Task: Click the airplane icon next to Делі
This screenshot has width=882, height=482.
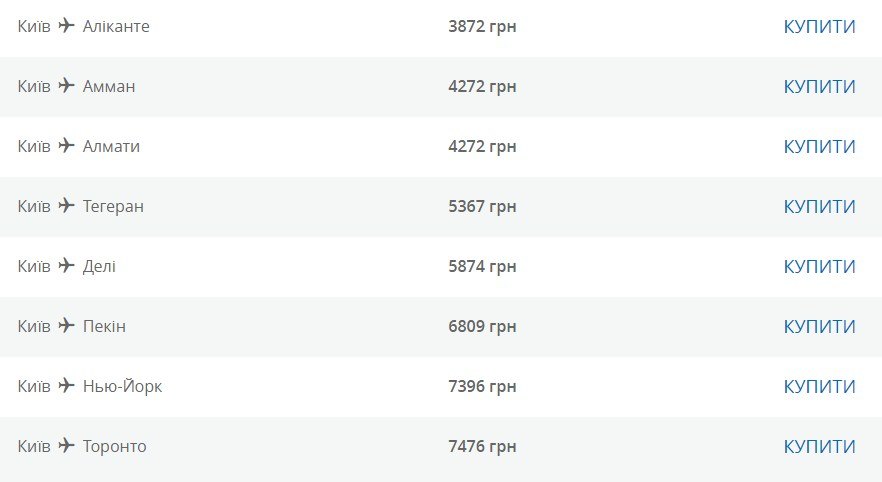Action: pos(66,265)
